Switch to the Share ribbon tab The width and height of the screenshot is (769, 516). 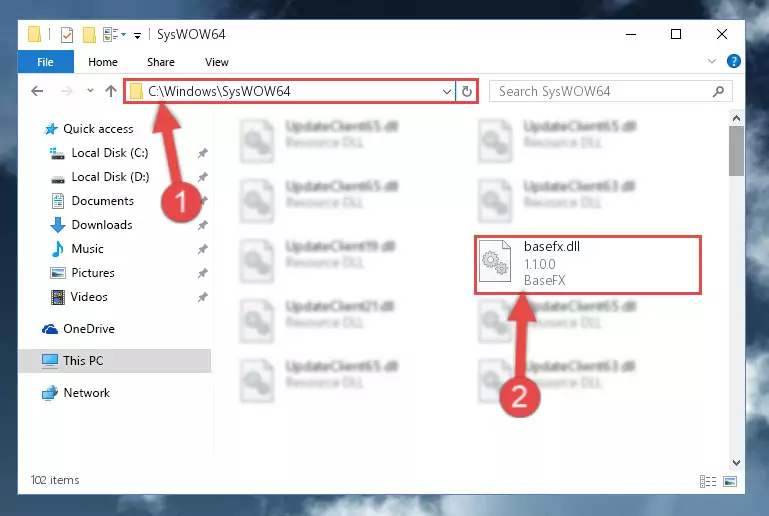(x=161, y=62)
